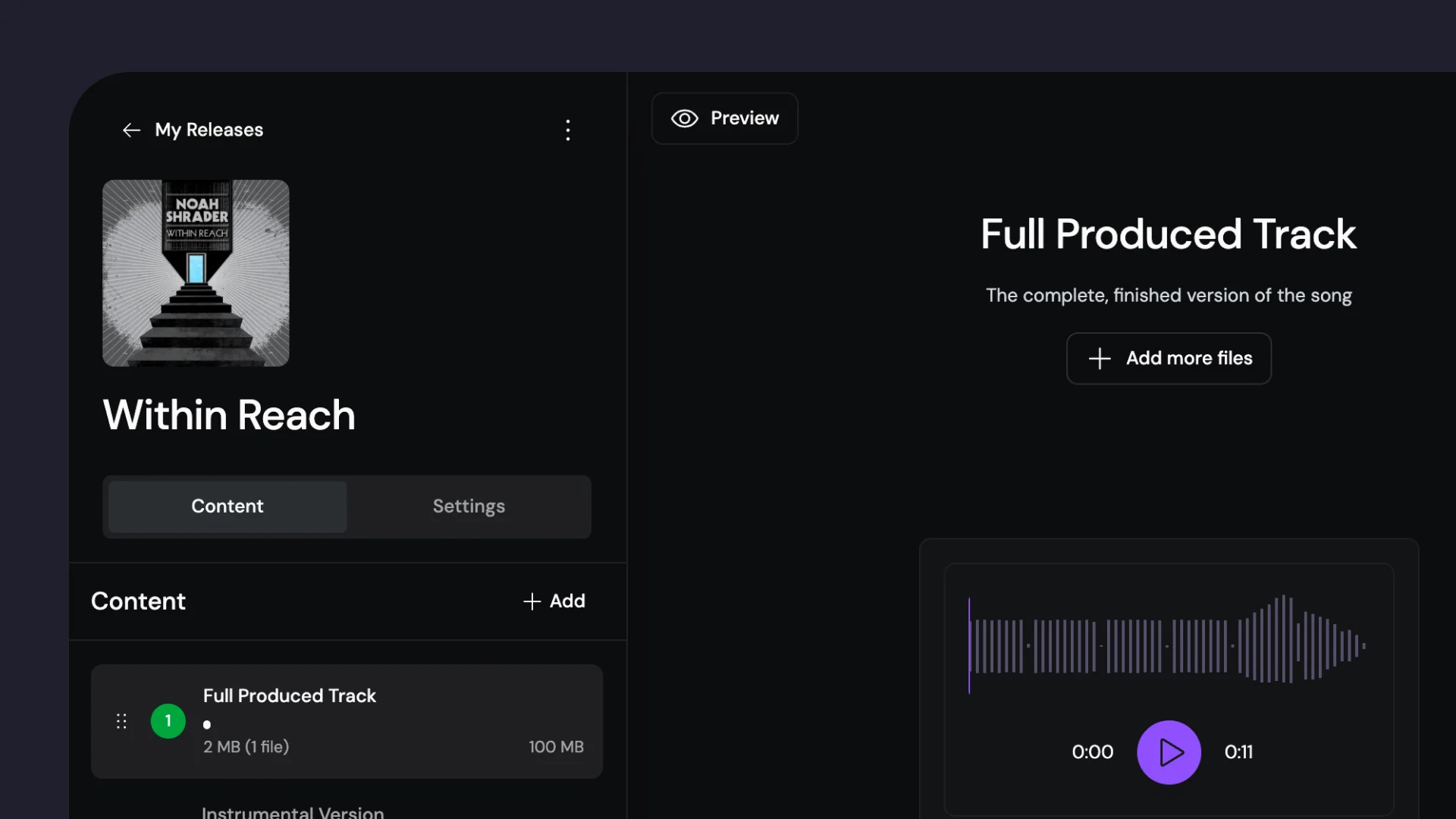Select the Content tab
This screenshot has height=819, width=1456.
tap(227, 507)
